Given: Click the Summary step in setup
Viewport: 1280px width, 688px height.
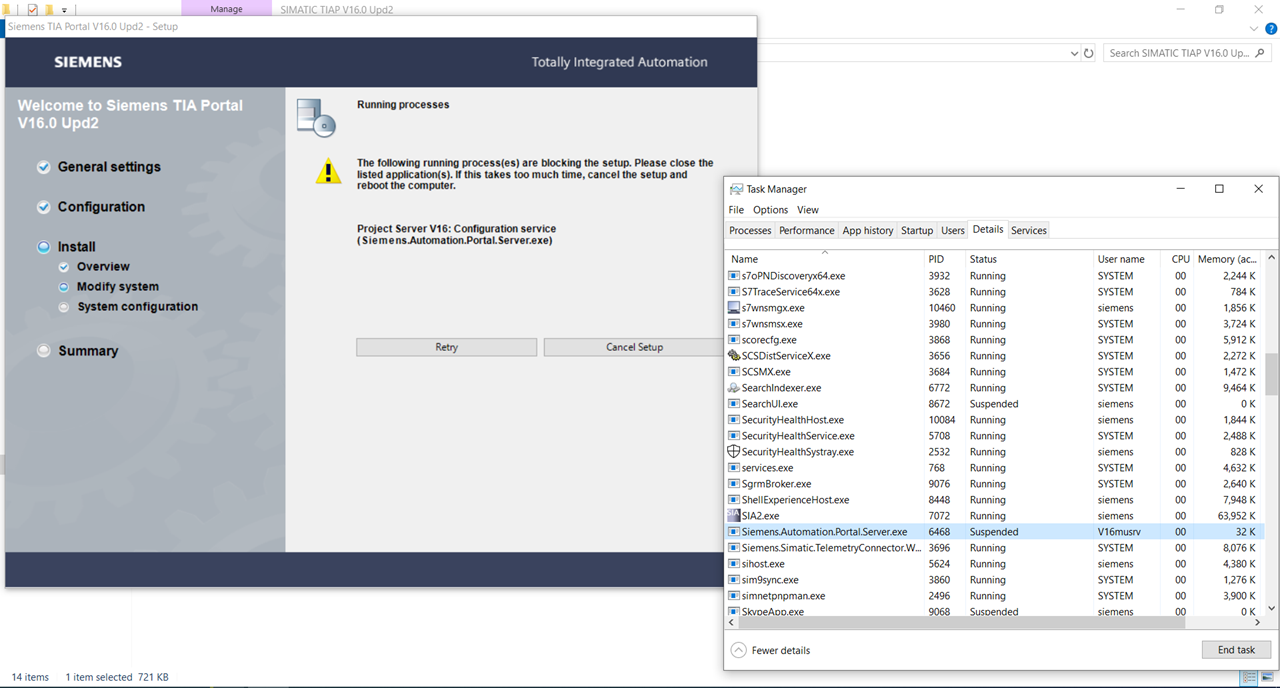Looking at the screenshot, I should 88,351.
